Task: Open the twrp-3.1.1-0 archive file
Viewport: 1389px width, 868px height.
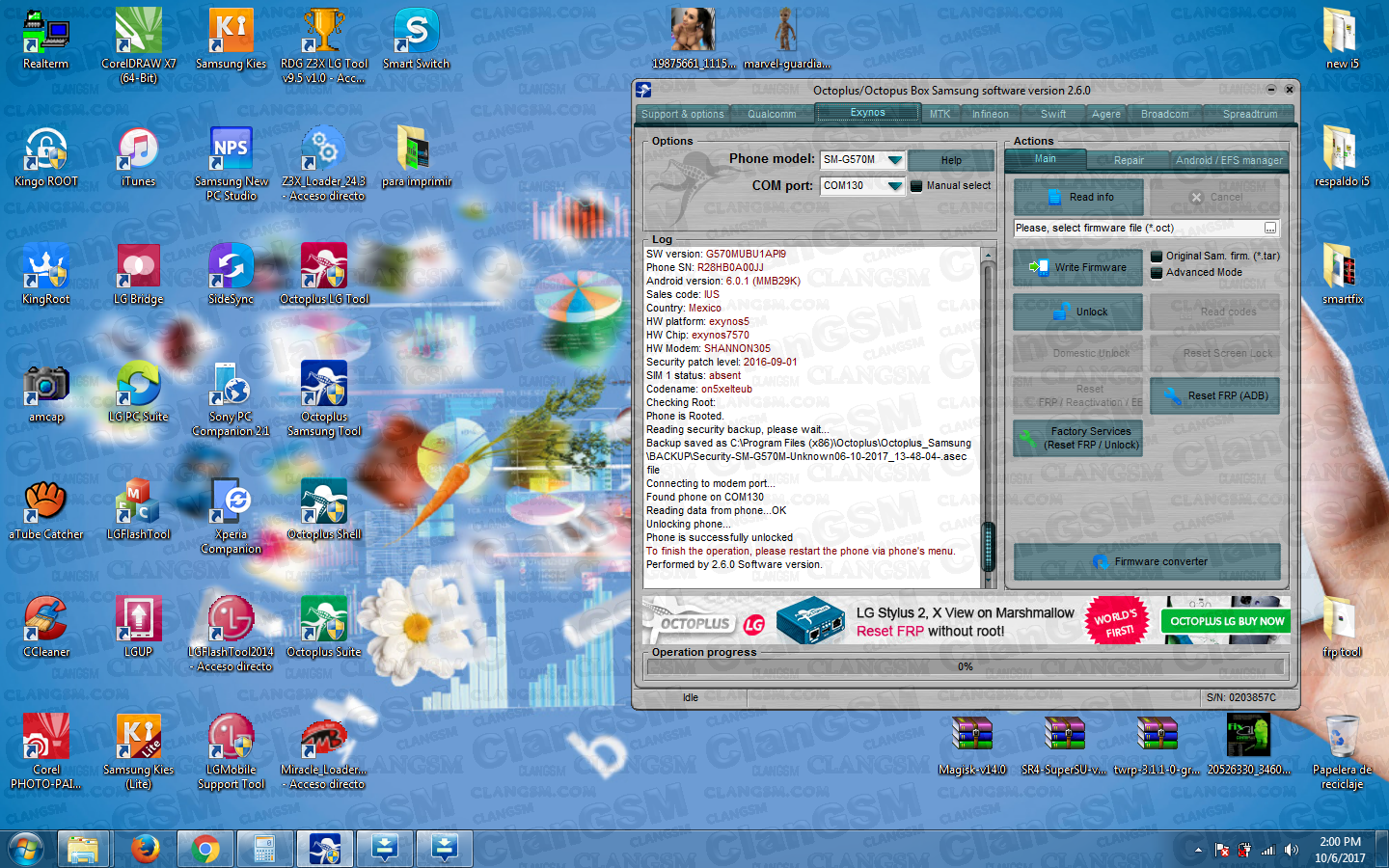Action: click(1157, 745)
